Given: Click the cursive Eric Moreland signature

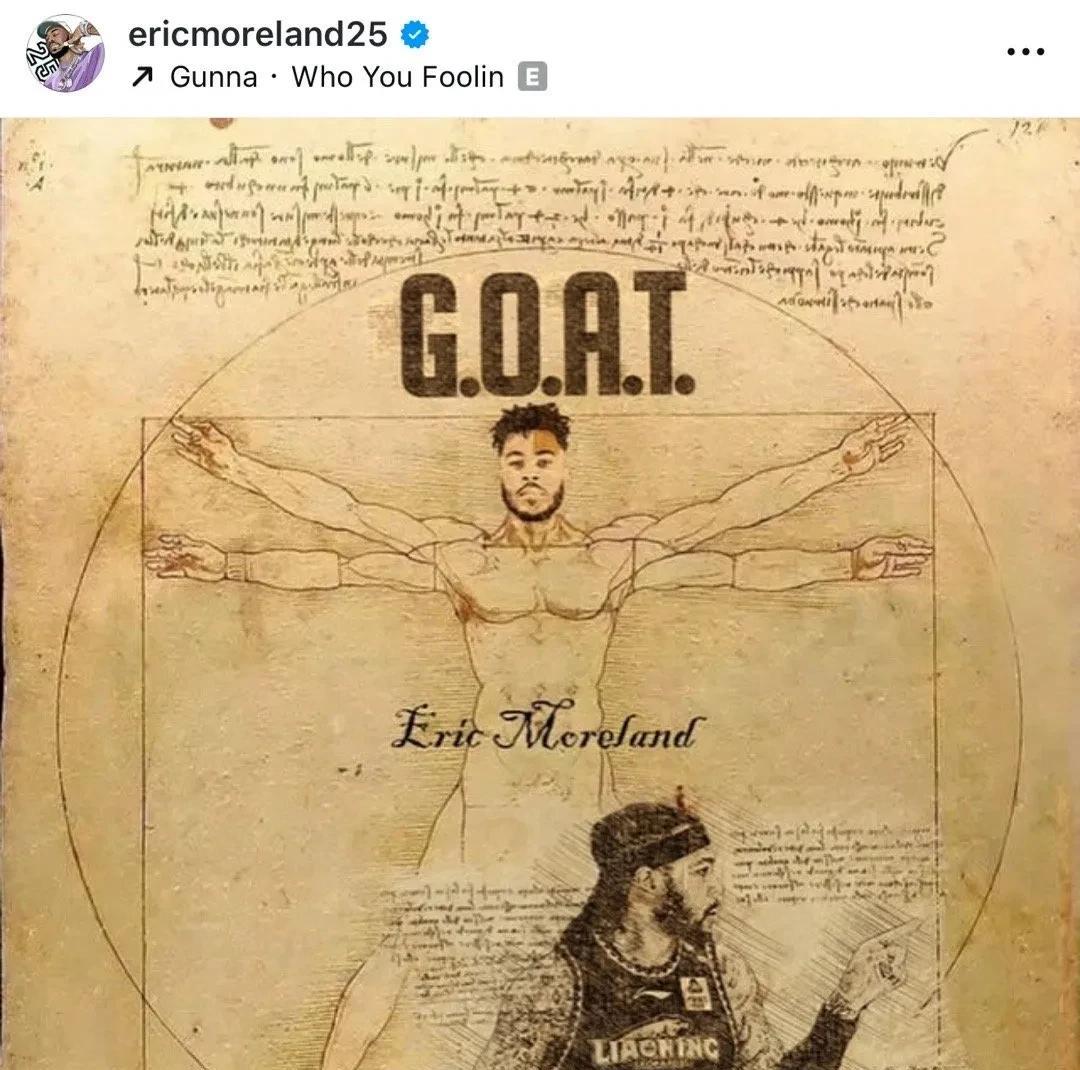Looking at the screenshot, I should pyautogui.click(x=548, y=728).
